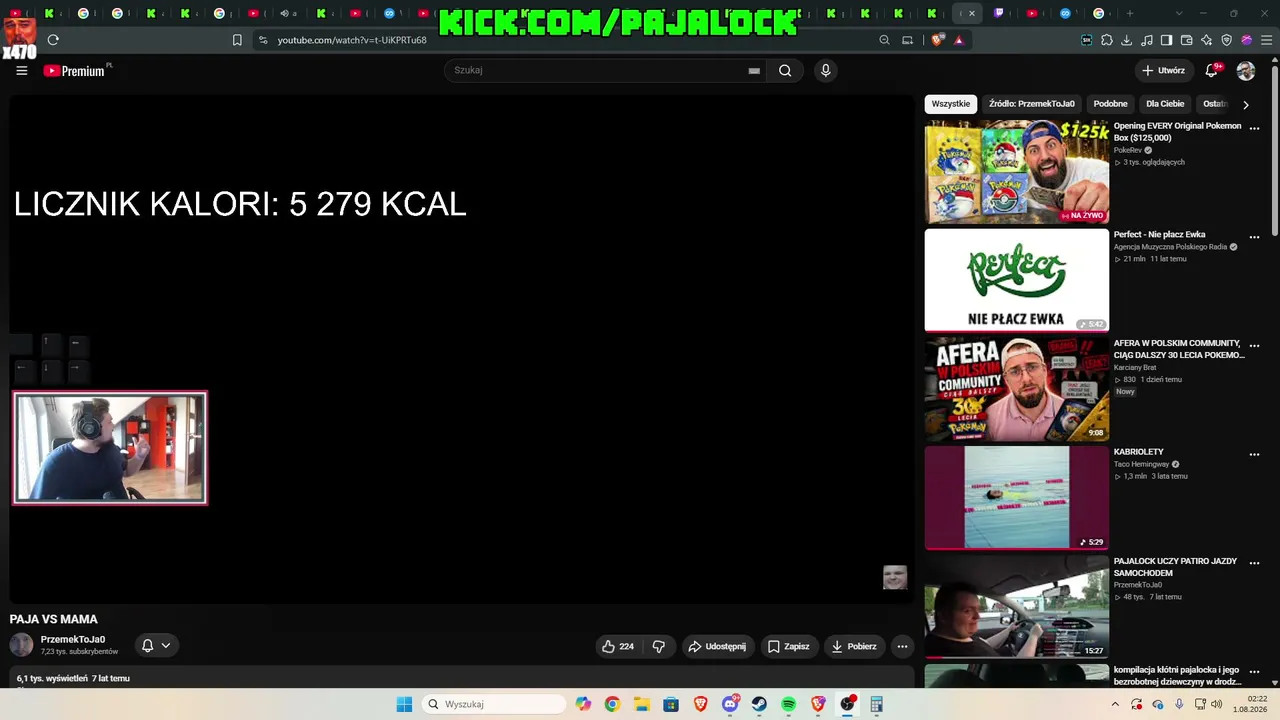Open Brave Rewards triangle icon

(x=959, y=40)
